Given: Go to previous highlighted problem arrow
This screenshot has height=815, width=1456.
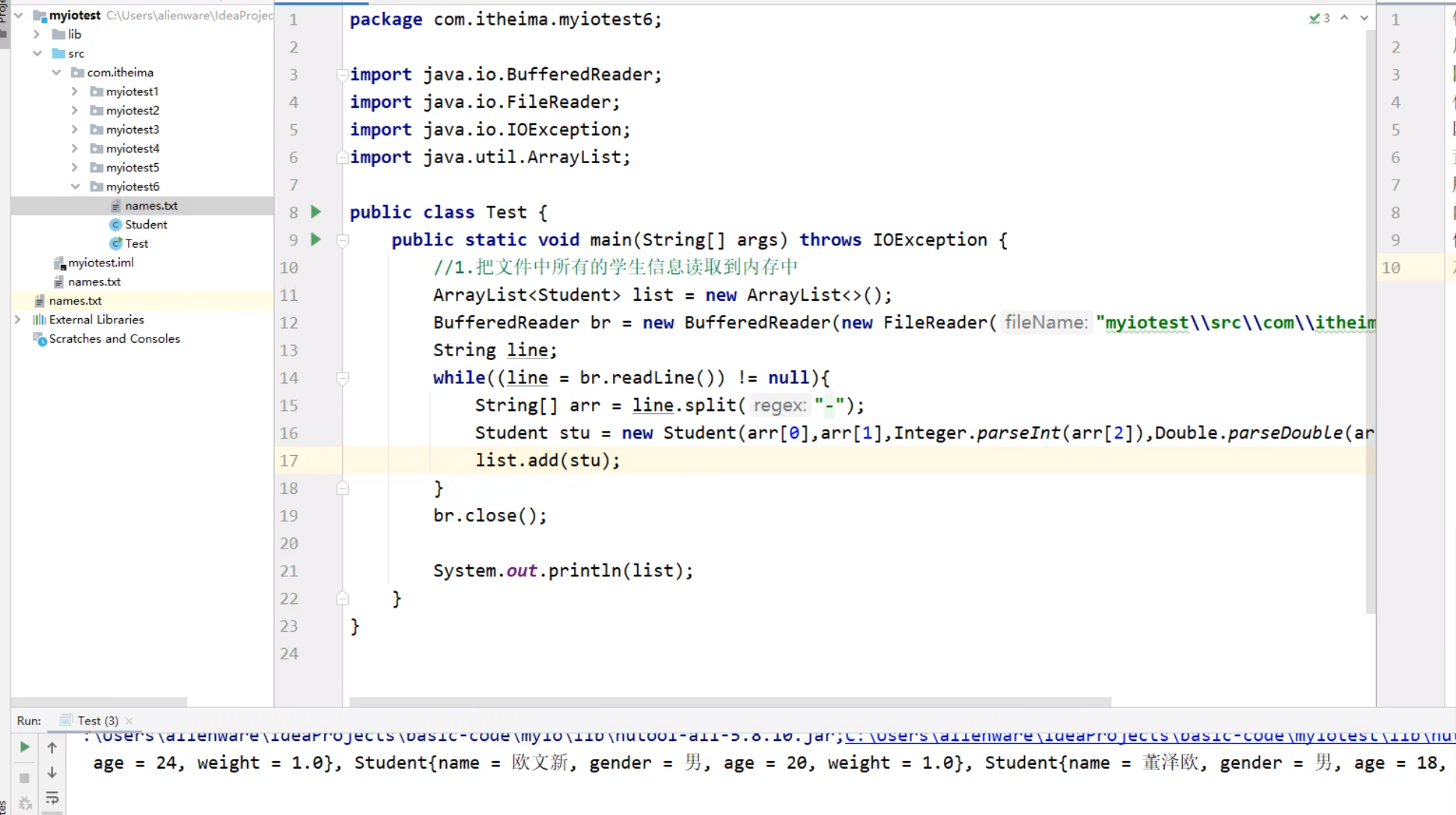Looking at the screenshot, I should point(1344,18).
